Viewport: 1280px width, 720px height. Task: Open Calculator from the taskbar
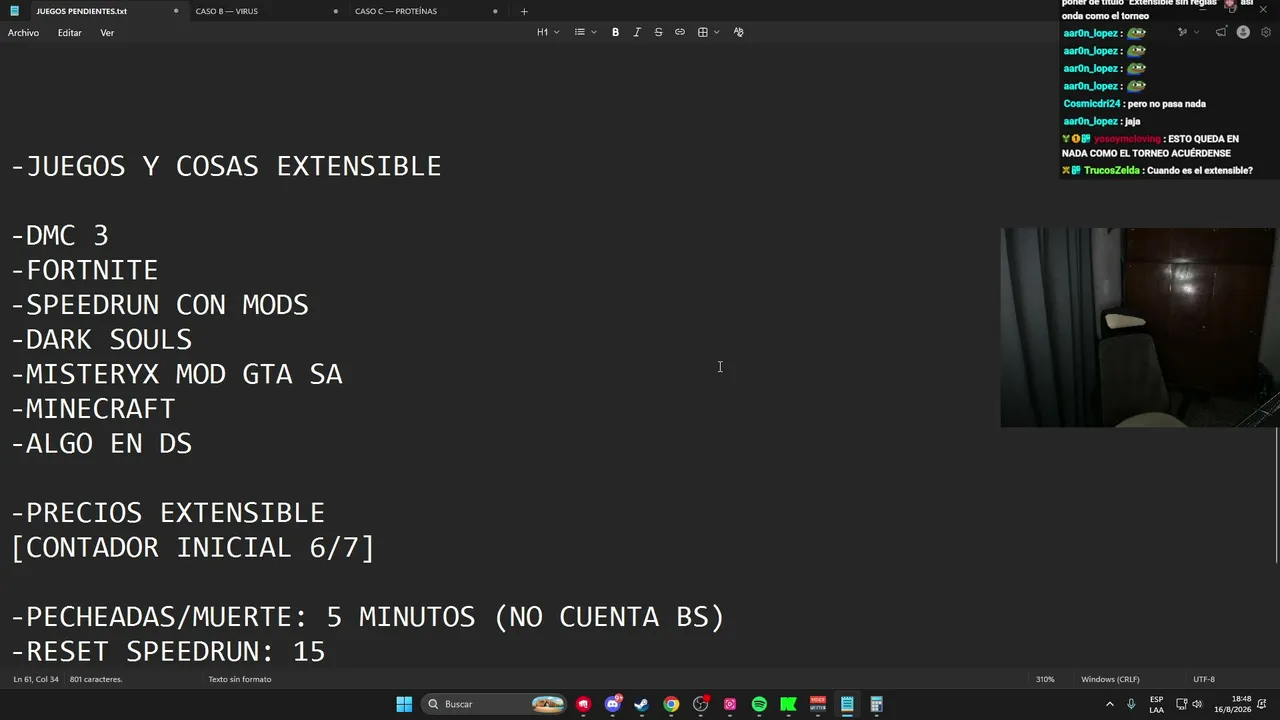click(876, 704)
